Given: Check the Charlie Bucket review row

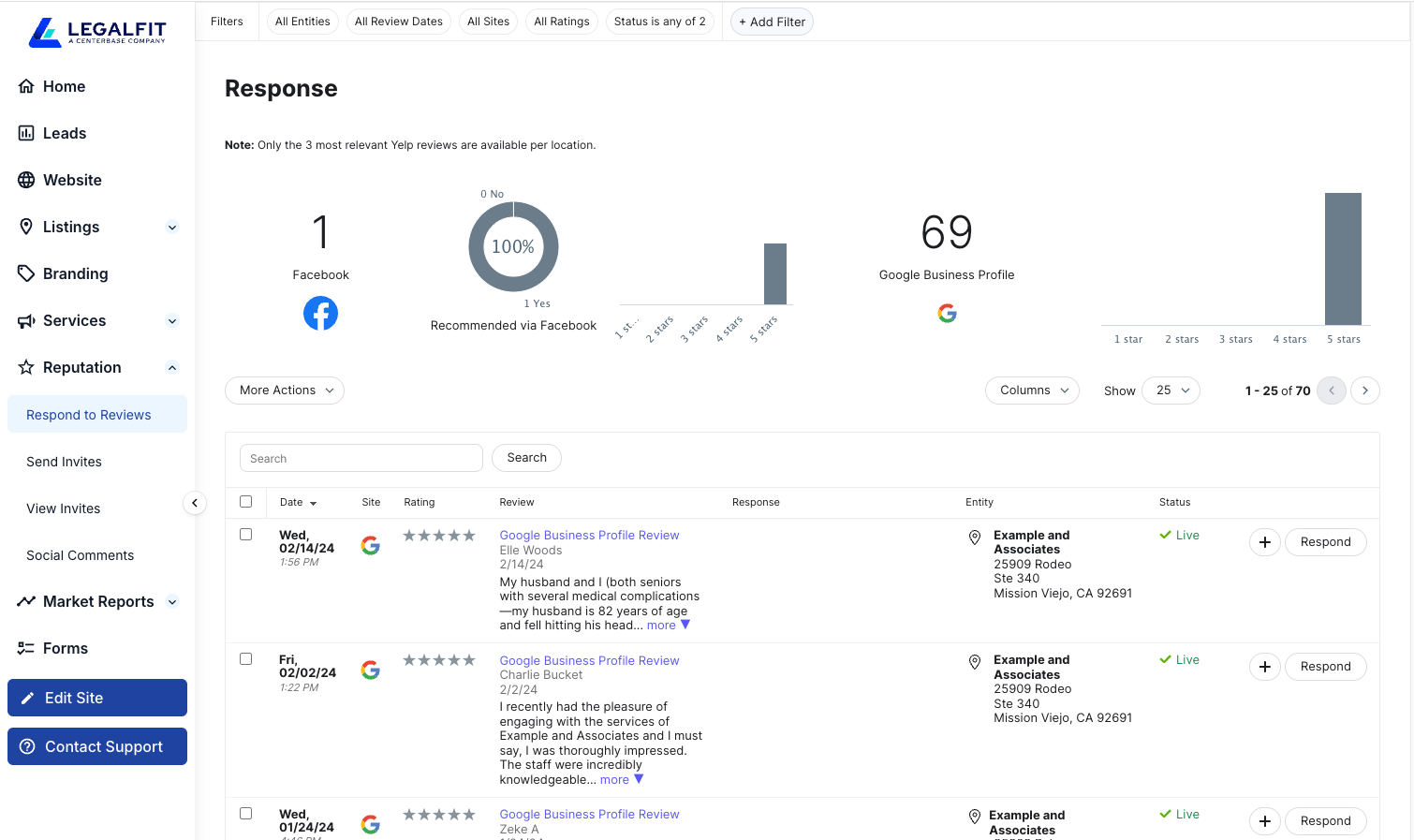Looking at the screenshot, I should click(246, 659).
